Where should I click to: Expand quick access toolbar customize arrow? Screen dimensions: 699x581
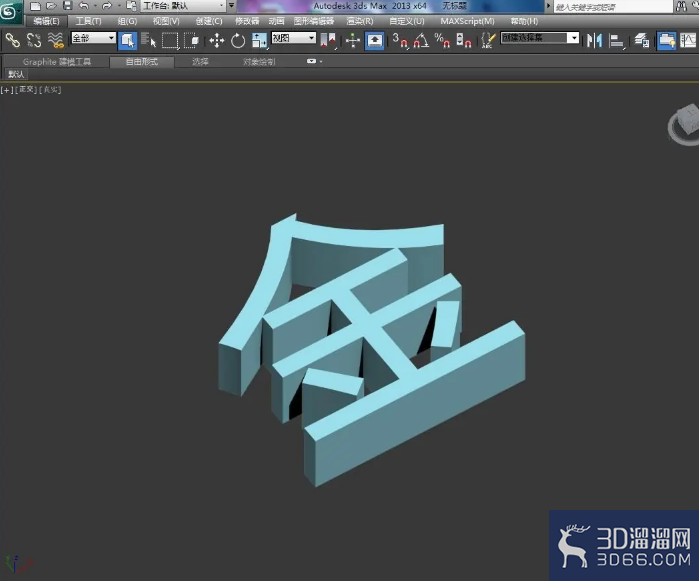click(x=231, y=6)
